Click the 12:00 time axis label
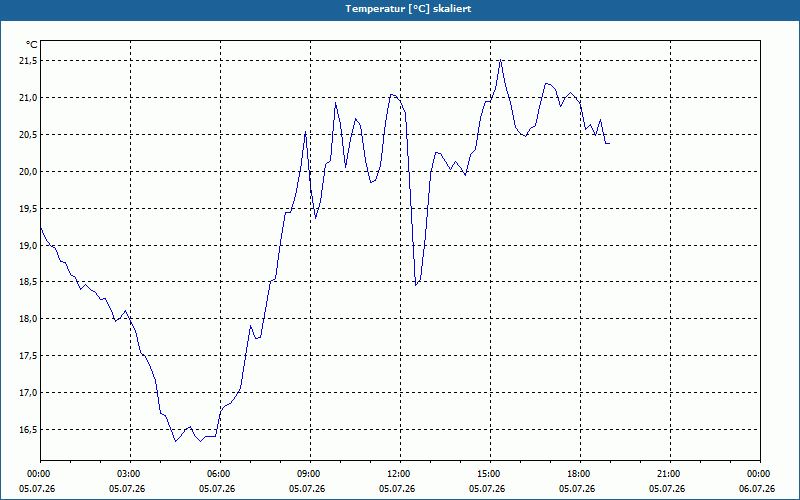This screenshot has width=800, height=500. click(400, 474)
